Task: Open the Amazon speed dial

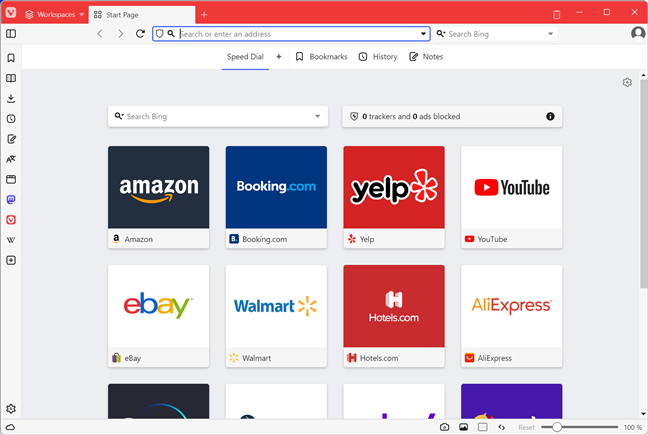Action: coord(159,197)
